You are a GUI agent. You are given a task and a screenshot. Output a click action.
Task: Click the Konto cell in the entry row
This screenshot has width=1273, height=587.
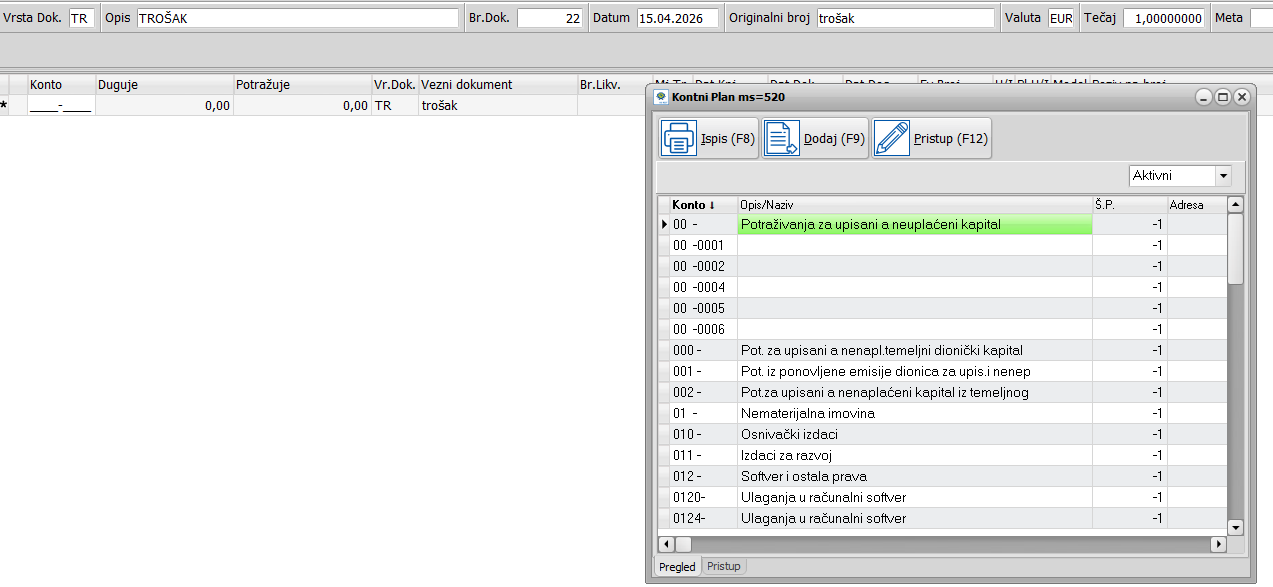(61, 106)
